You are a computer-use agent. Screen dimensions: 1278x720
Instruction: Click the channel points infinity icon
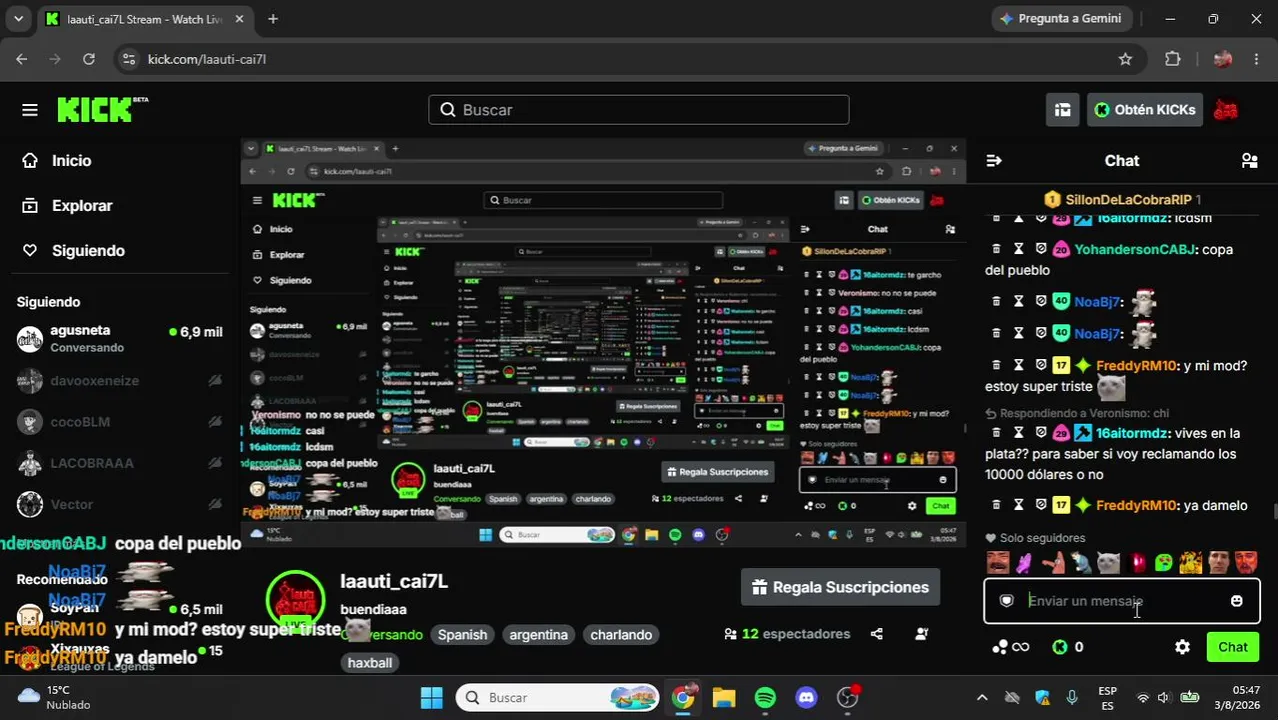(x=1010, y=647)
